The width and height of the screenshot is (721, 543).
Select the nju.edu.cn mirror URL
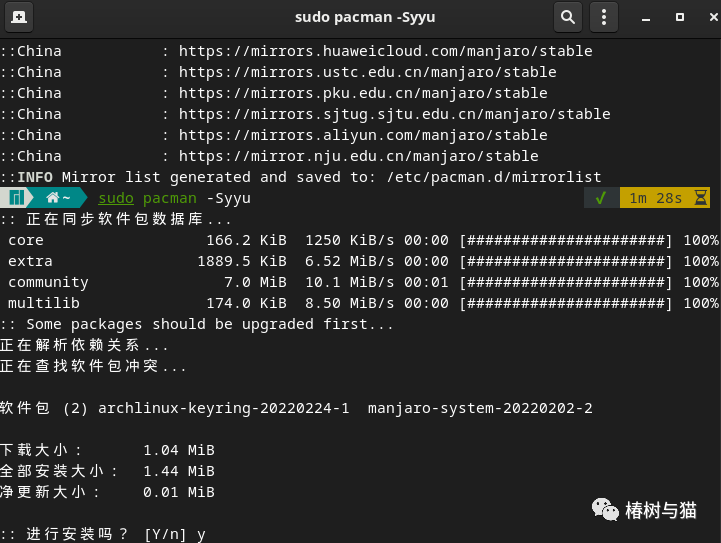[x=358, y=156]
